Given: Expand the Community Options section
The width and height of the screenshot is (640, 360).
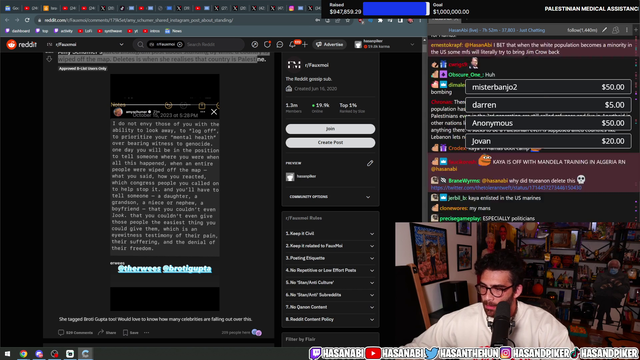Looking at the screenshot, I should [x=330, y=197].
